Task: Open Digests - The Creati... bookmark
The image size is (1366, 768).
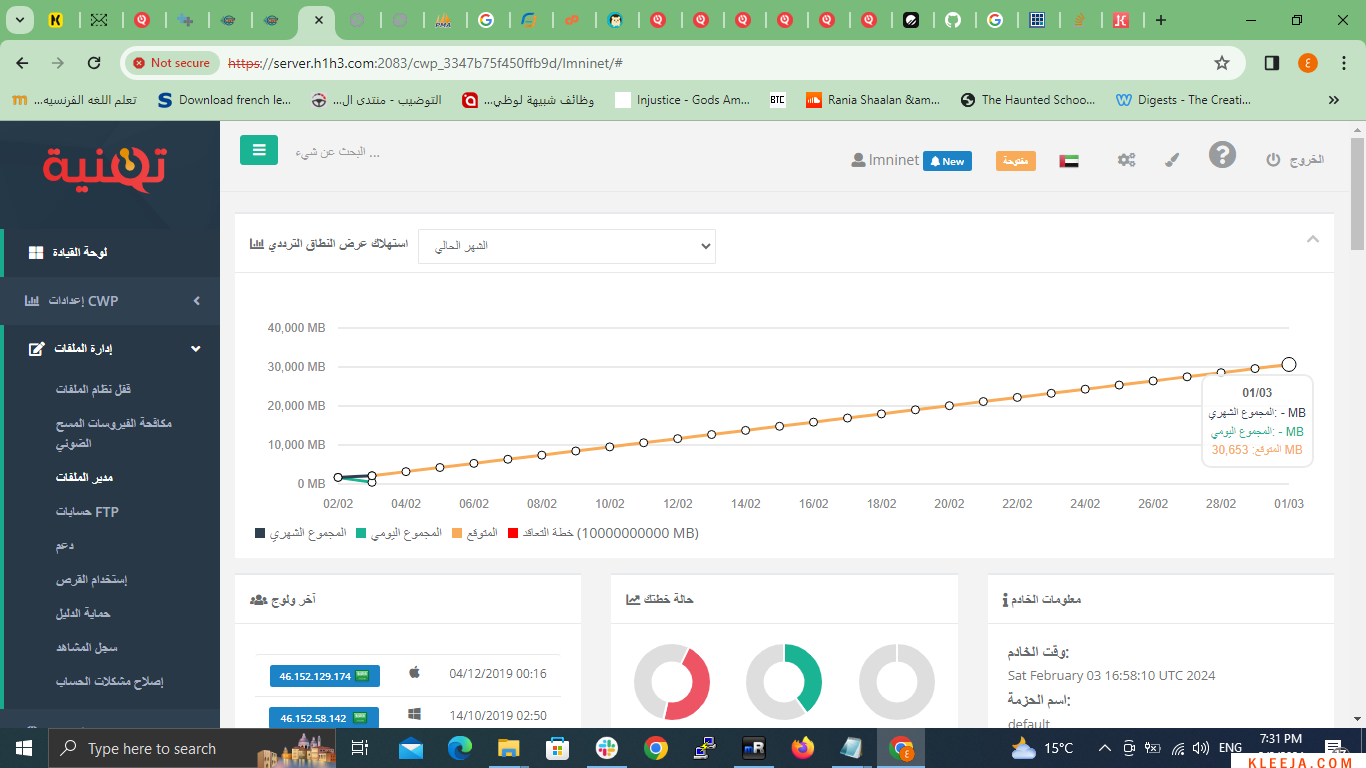Action: [x=1183, y=100]
